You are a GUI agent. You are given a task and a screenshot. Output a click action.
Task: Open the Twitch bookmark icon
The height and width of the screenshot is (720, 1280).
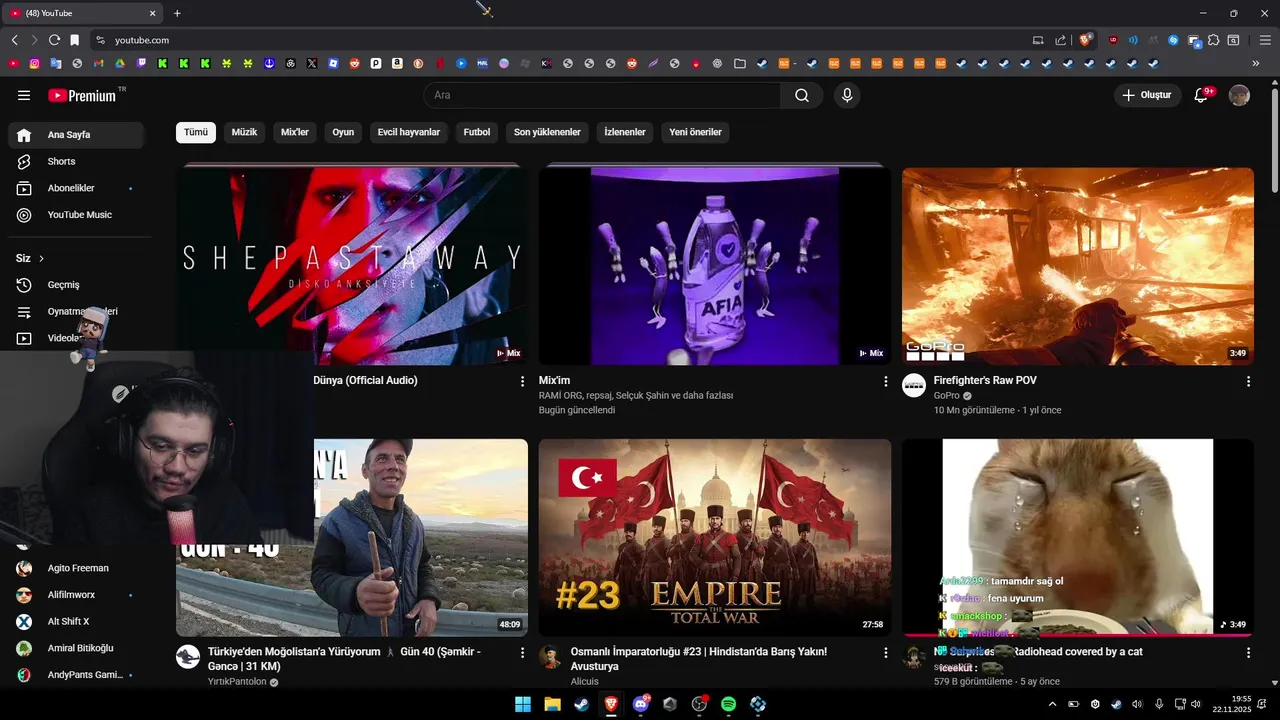pos(140,63)
